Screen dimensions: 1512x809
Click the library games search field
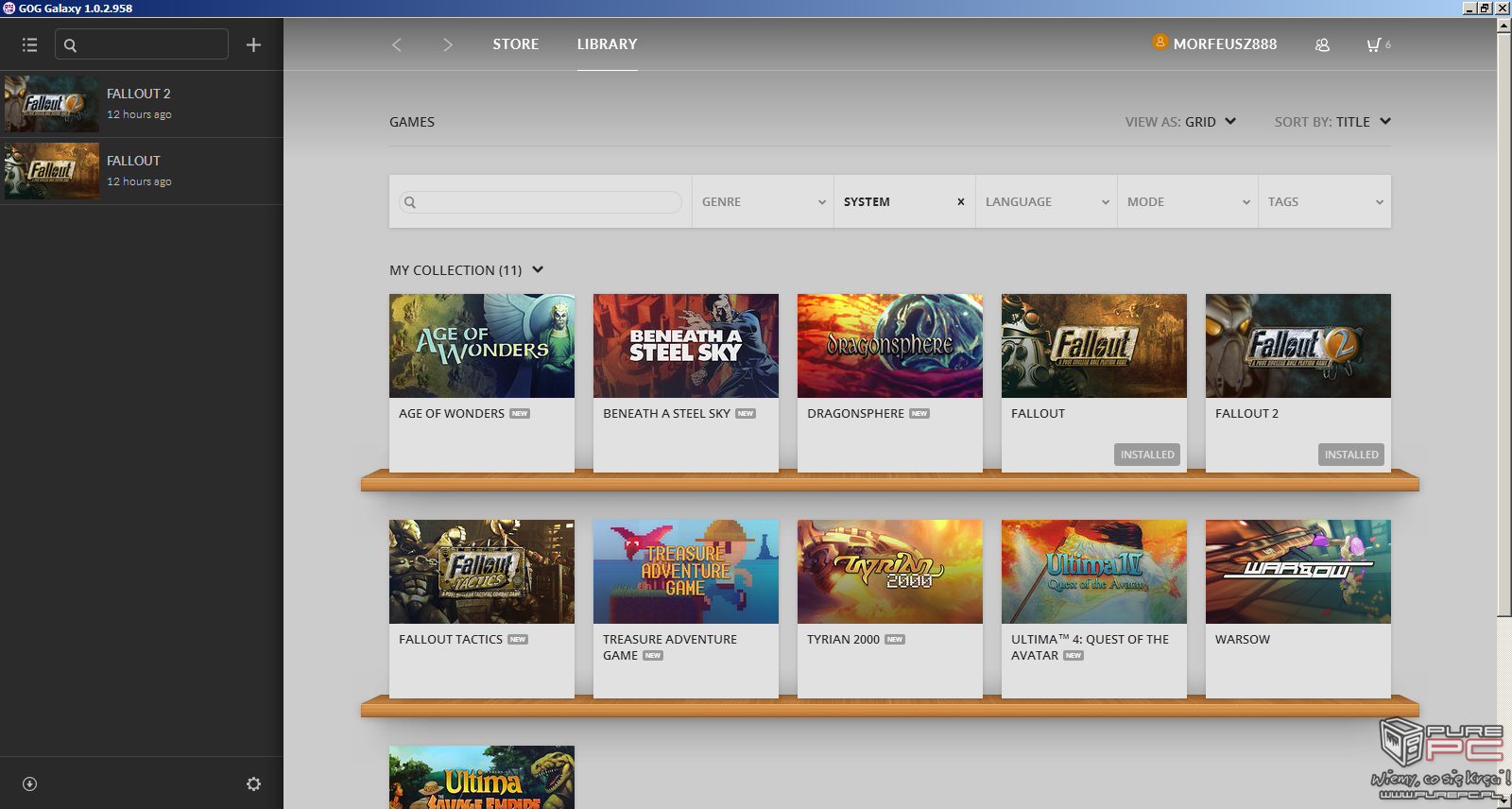pyautogui.click(x=541, y=201)
